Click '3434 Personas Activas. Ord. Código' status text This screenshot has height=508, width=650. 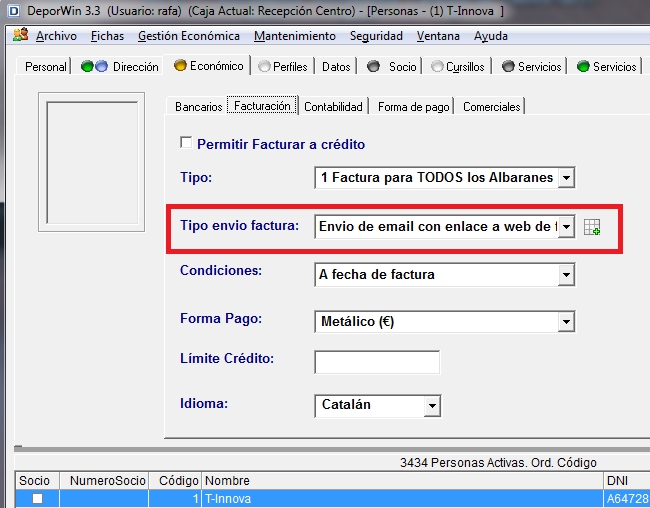[x=498, y=462]
